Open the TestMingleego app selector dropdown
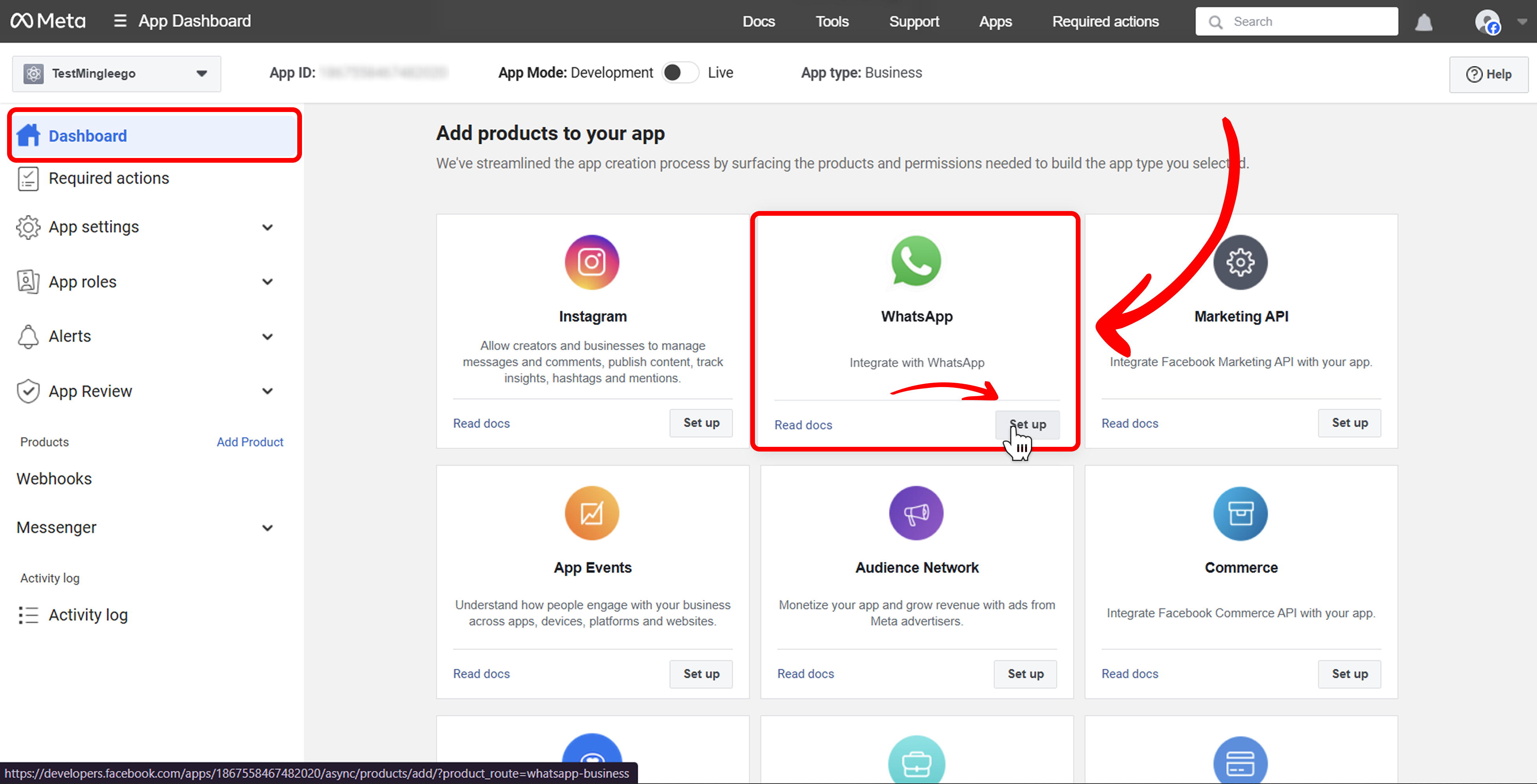Screen dimensions: 1537x784 coord(116,73)
